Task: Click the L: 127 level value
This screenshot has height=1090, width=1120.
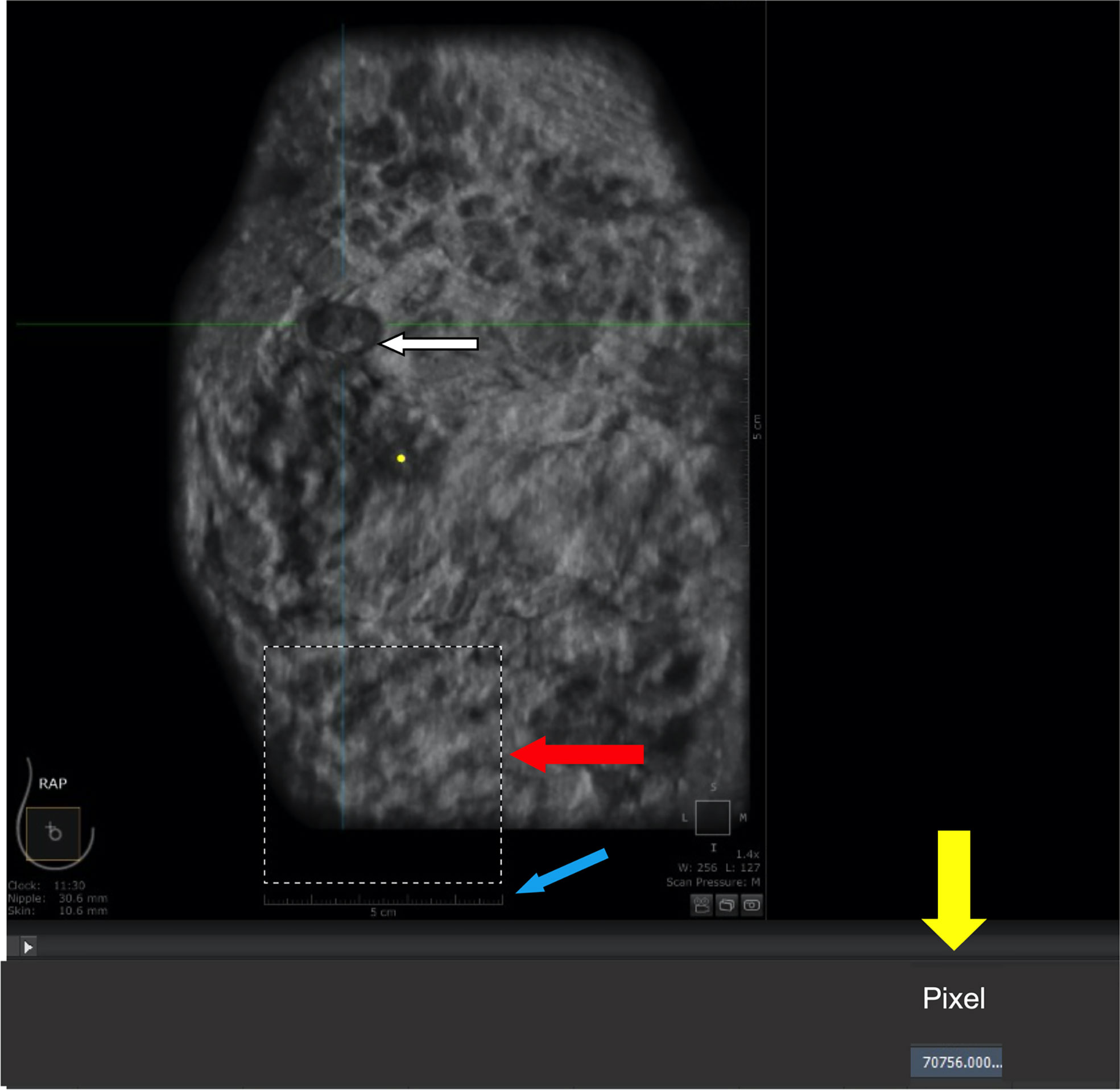Action: (743, 867)
